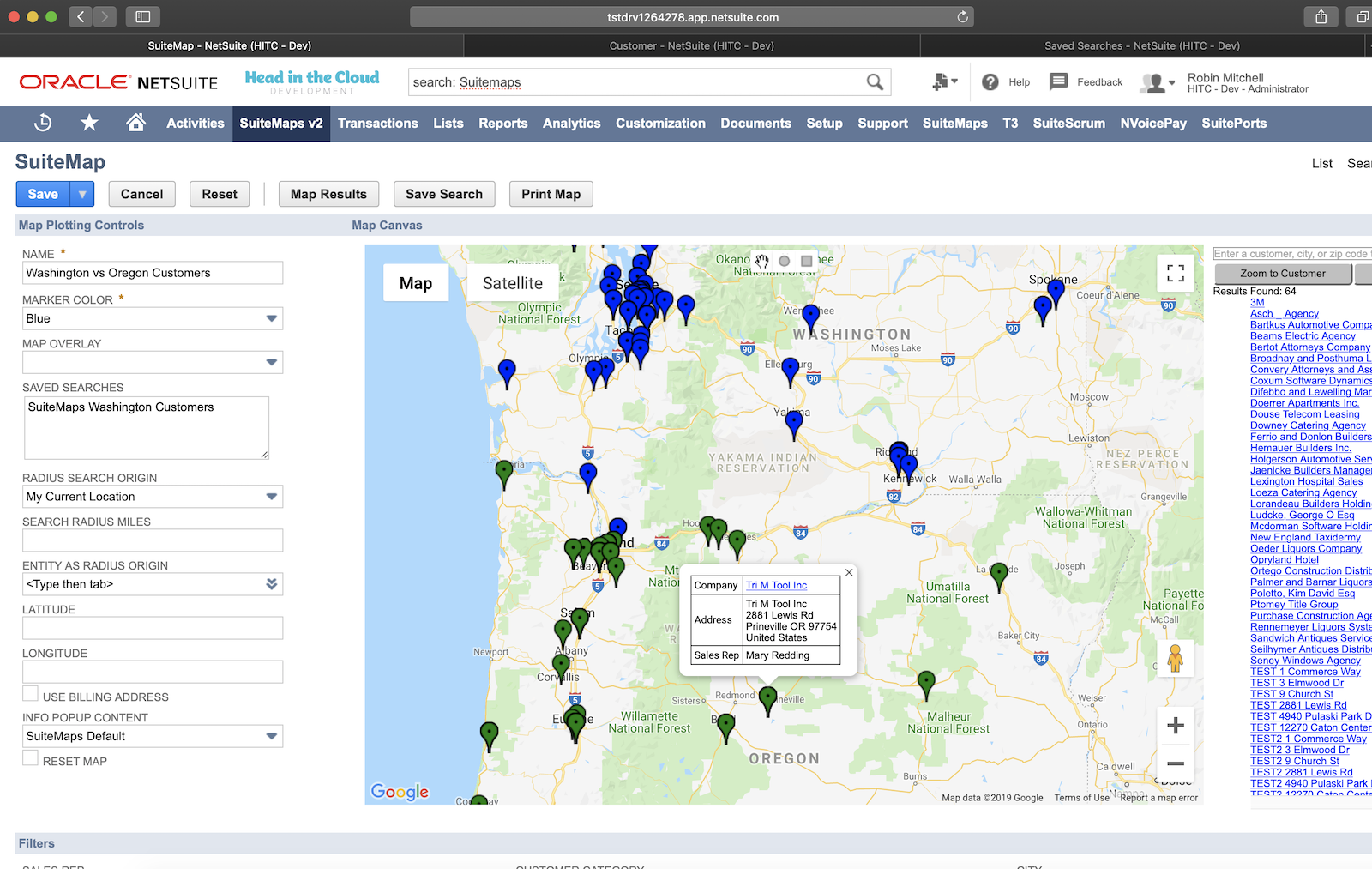
Task: Open the shortcuts star icon
Action: click(89, 124)
